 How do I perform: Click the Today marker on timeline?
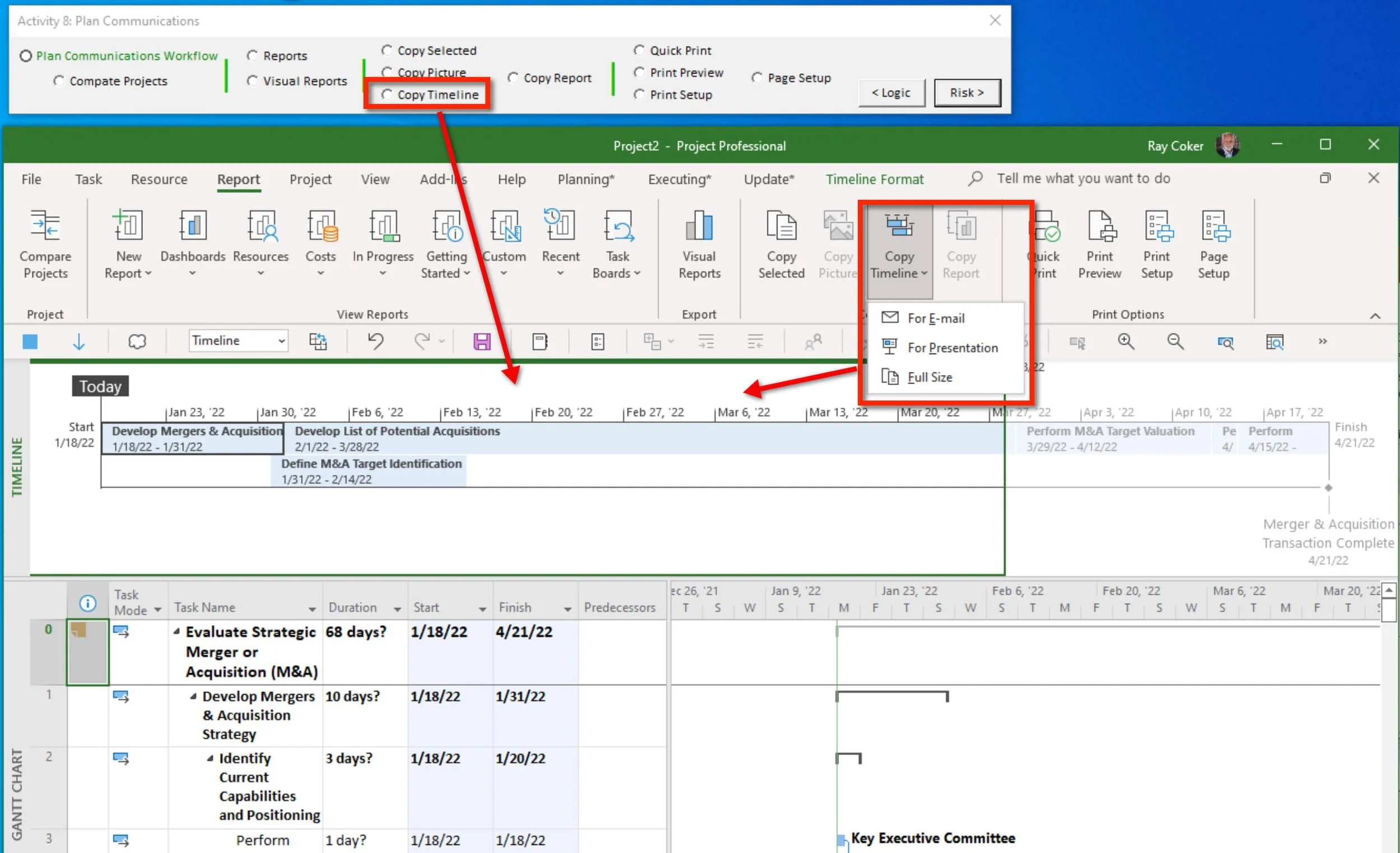pos(100,386)
